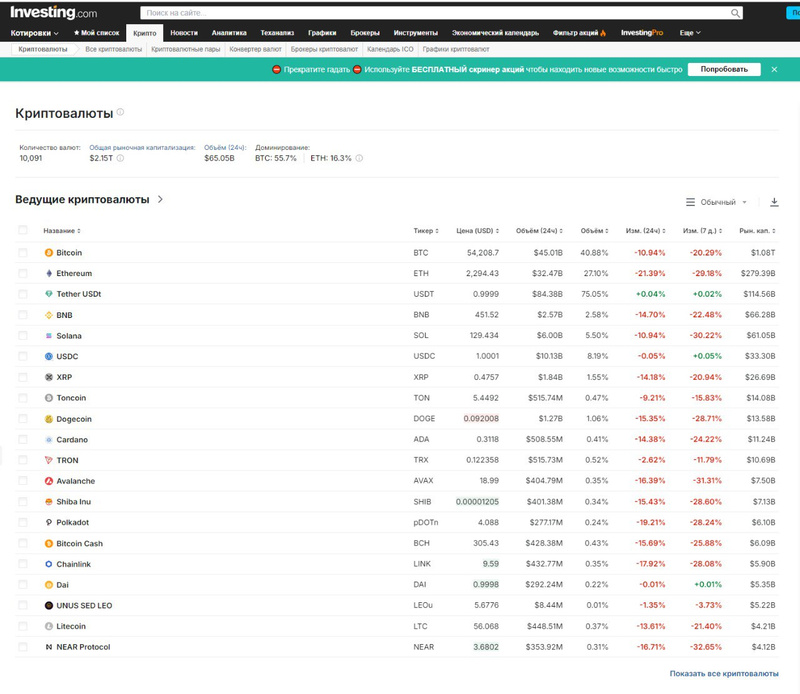
Task: Check the box next to Tether USDt
Action: 23,294
